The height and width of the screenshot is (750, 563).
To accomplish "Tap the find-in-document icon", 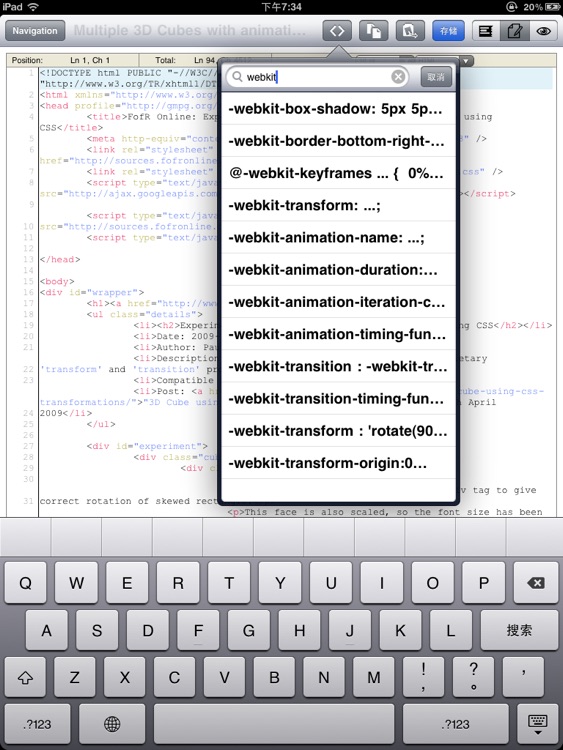I will (x=410, y=31).
